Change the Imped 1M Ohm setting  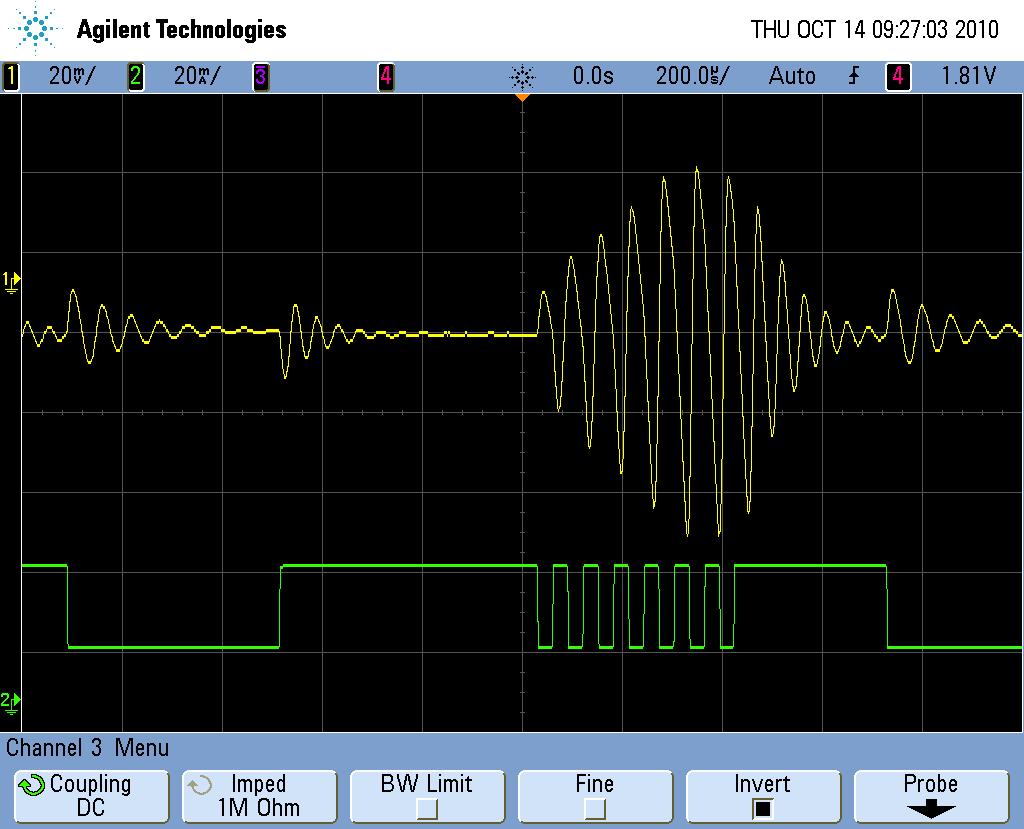(258, 796)
